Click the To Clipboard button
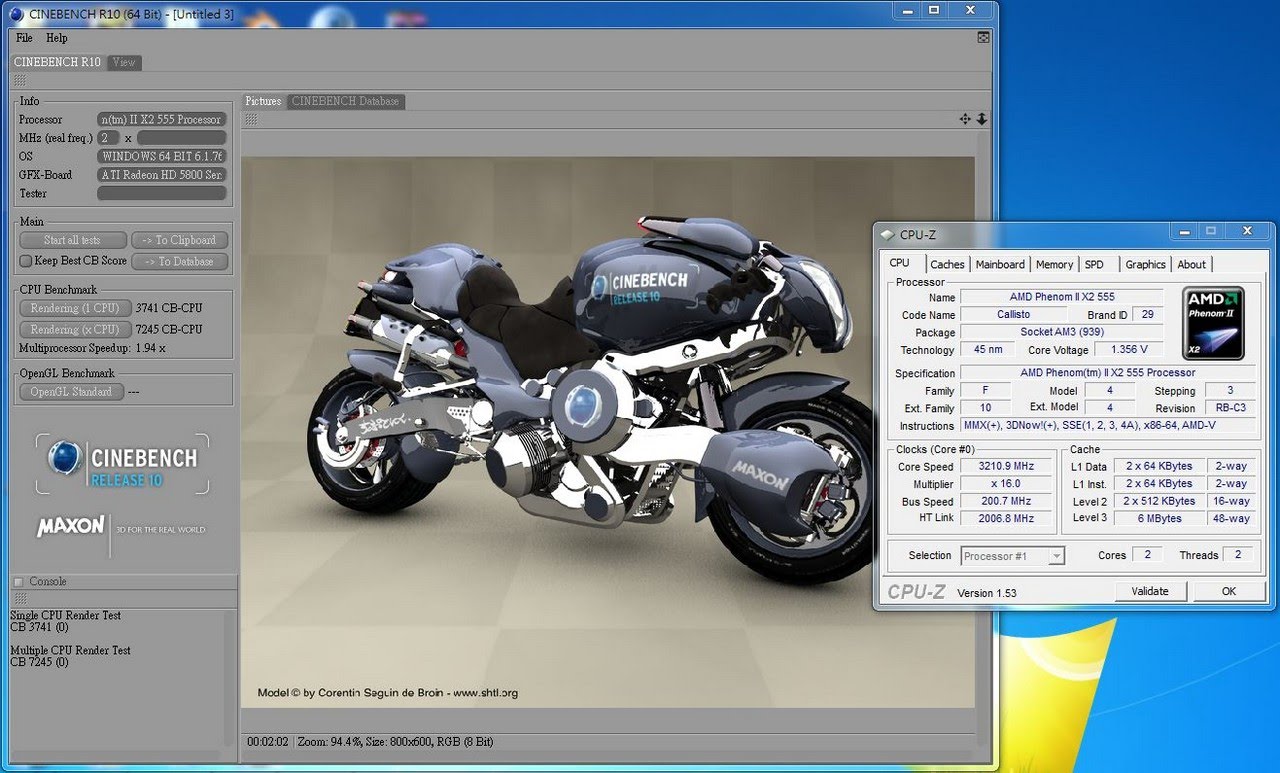Image resolution: width=1280 pixels, height=773 pixels. [179, 240]
